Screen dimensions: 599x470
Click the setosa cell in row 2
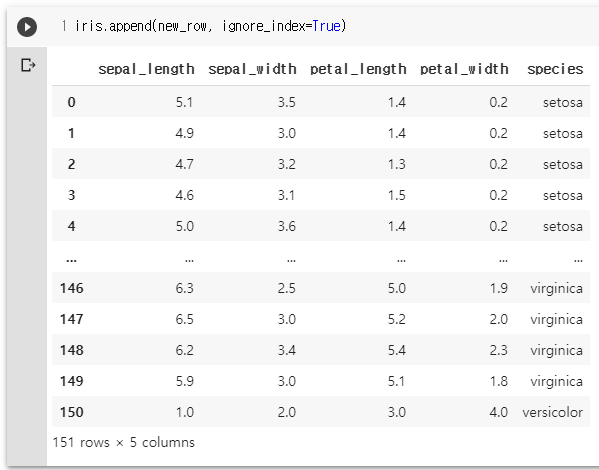(x=563, y=165)
